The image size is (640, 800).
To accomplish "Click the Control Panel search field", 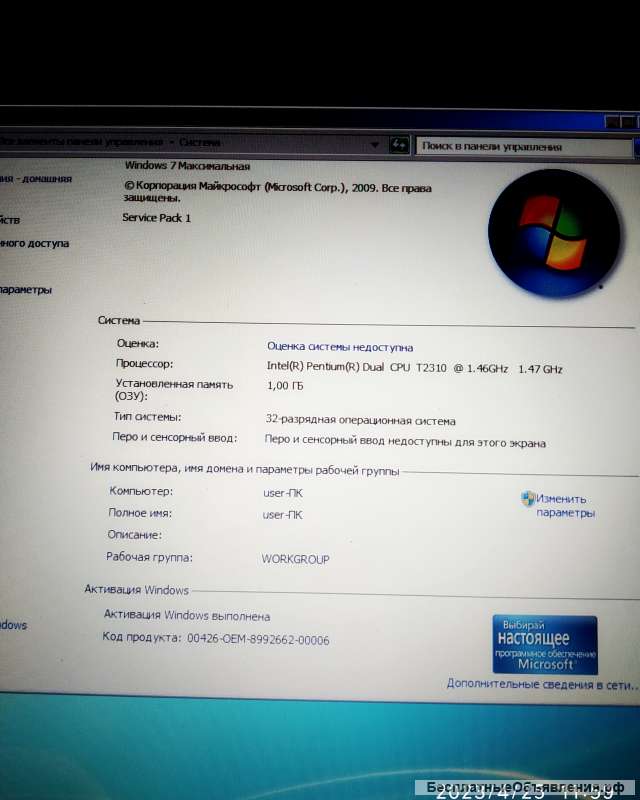I will 524,147.
